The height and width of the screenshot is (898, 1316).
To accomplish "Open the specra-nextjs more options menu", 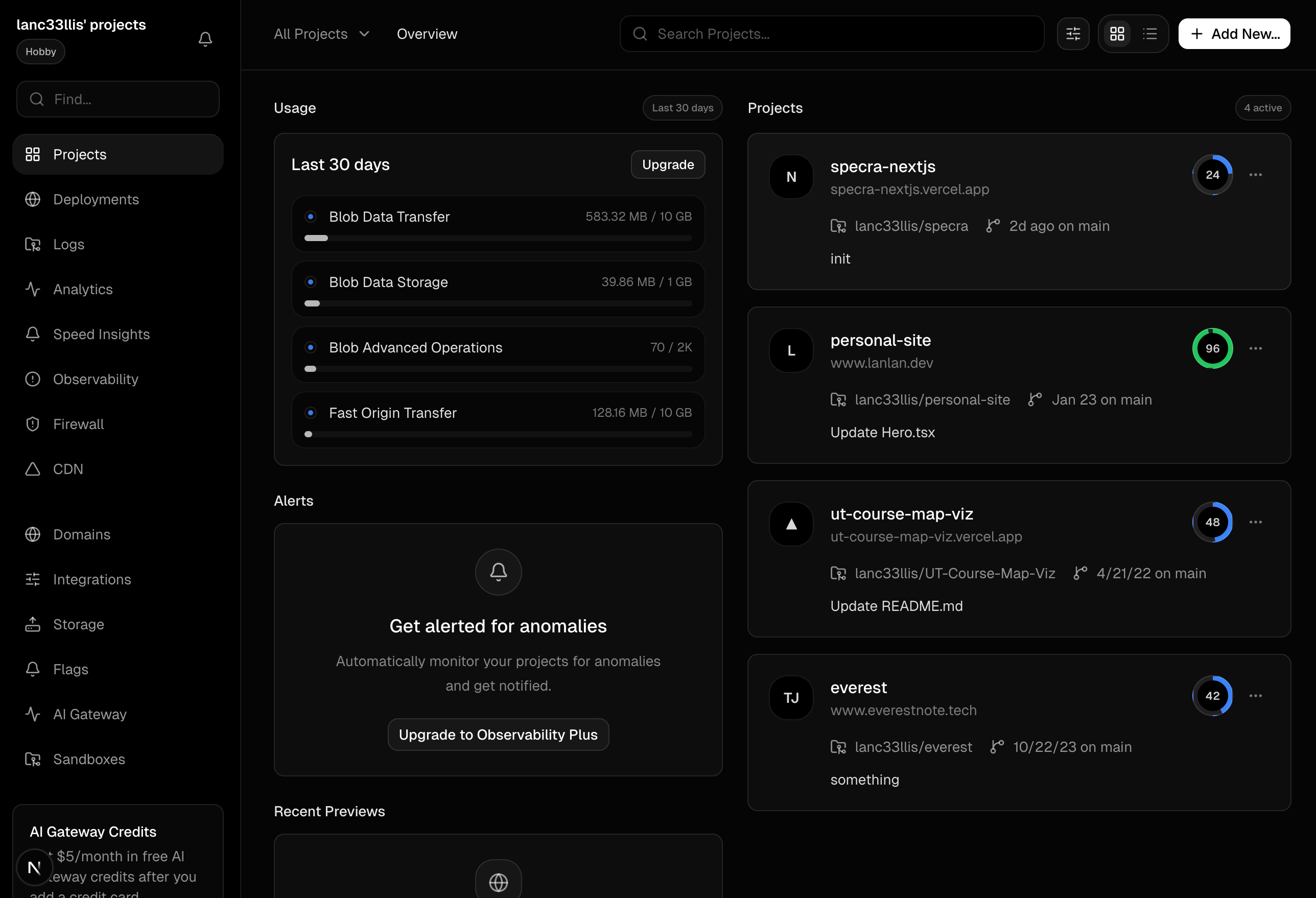I will pos(1255,175).
